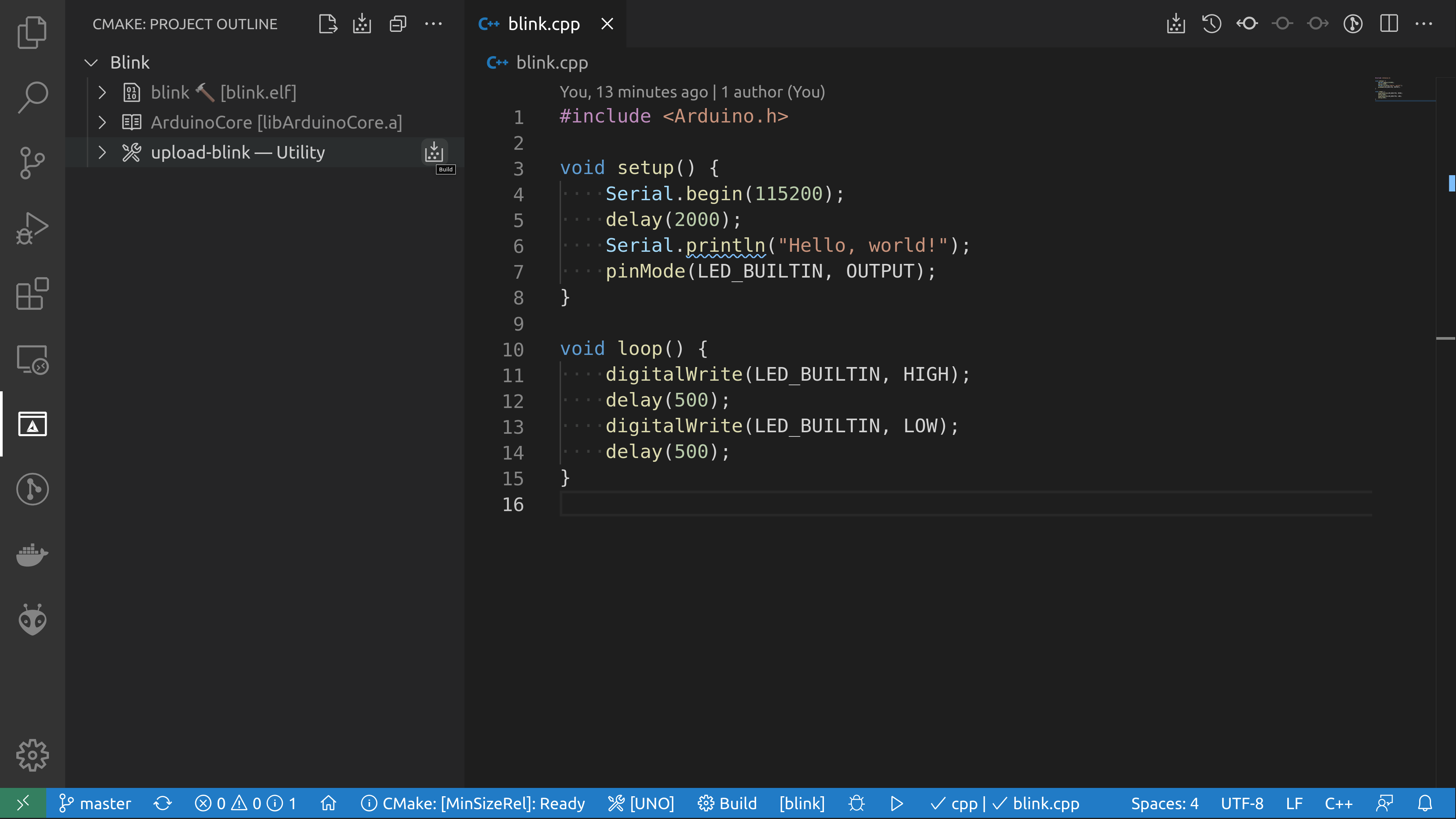This screenshot has width=1456, height=819.
Task: Collapse the Blink project tree node
Action: click(91, 62)
